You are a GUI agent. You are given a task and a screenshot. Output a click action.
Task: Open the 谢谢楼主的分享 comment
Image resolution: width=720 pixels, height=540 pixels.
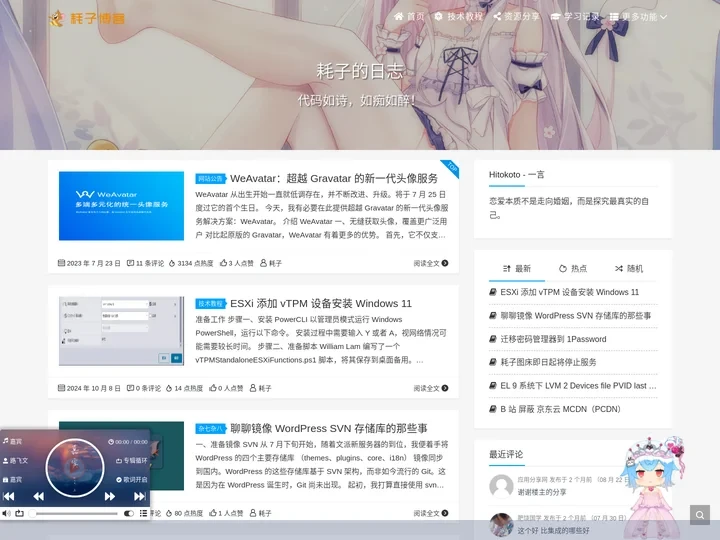point(542,492)
